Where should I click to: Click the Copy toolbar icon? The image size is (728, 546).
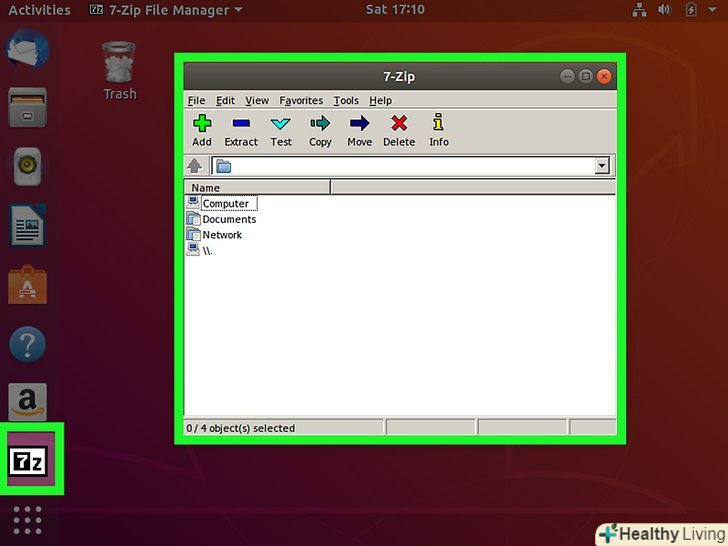[320, 130]
